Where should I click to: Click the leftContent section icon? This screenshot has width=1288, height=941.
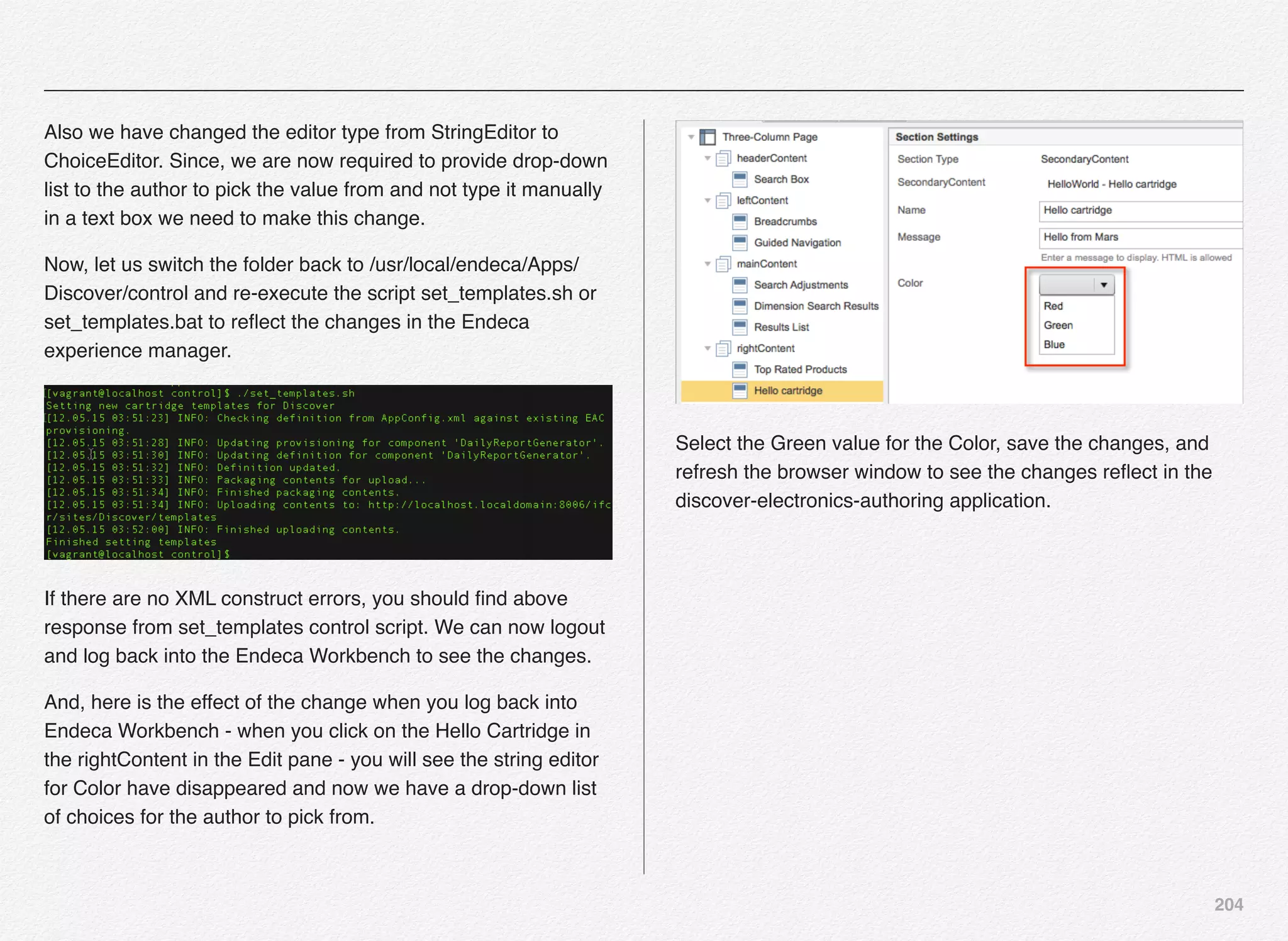tap(723, 201)
